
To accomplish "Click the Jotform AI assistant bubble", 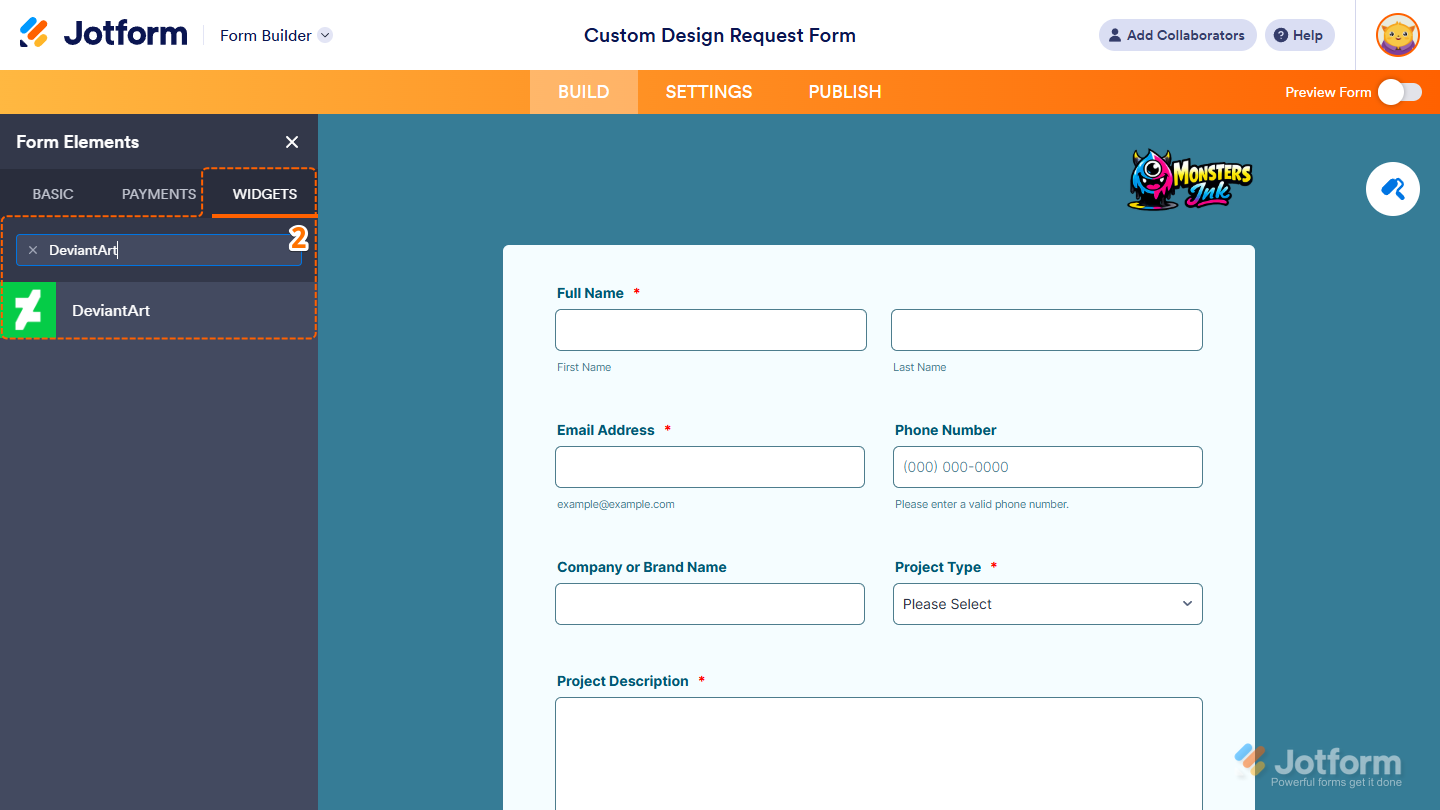I will point(1392,189).
